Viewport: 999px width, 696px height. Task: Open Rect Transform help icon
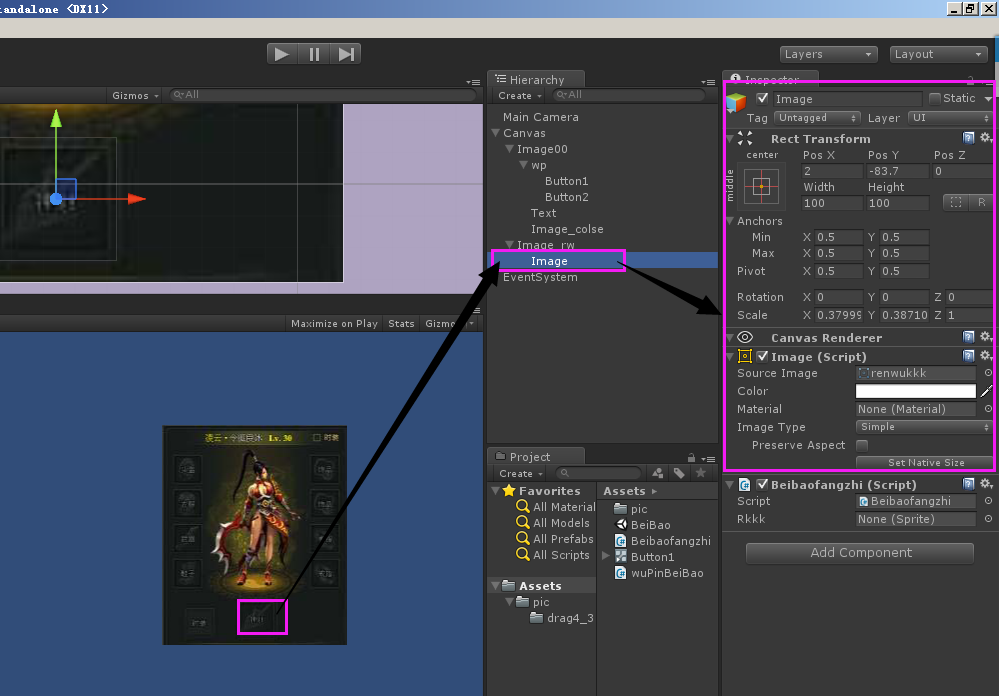(968, 138)
